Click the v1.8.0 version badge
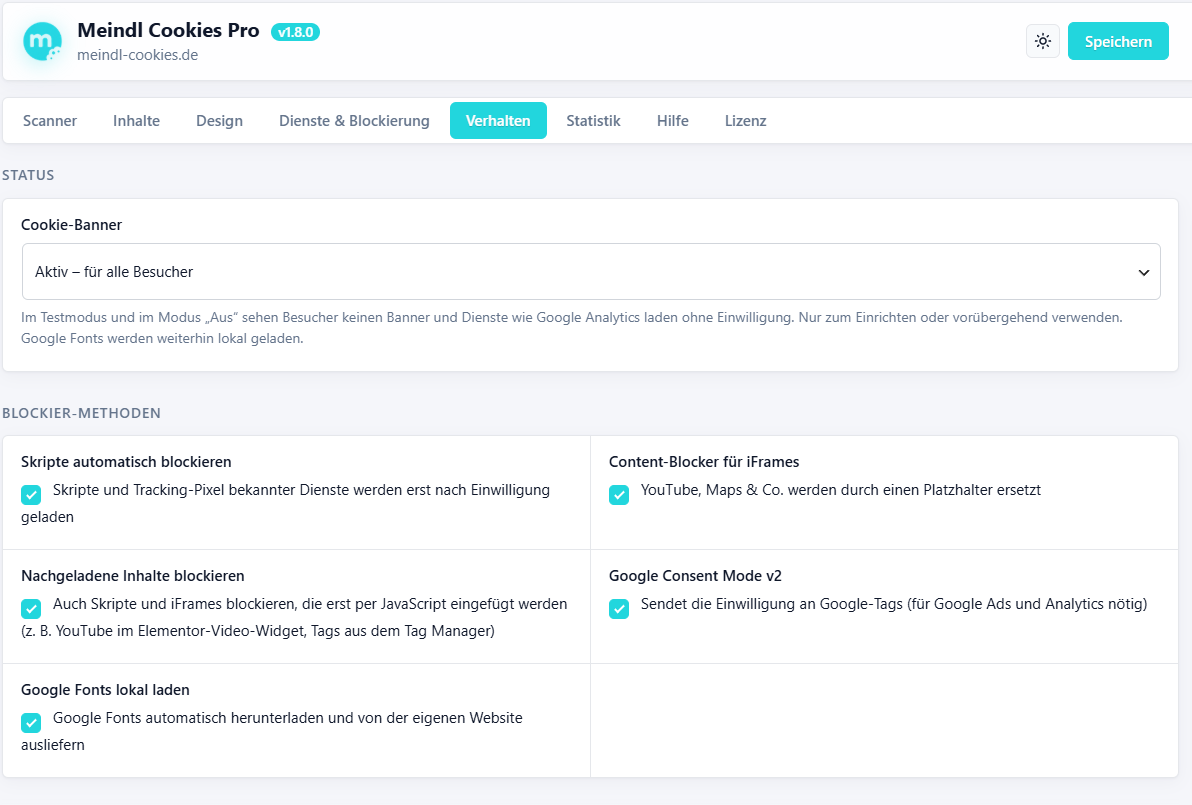This screenshot has height=805, width=1192. (295, 32)
